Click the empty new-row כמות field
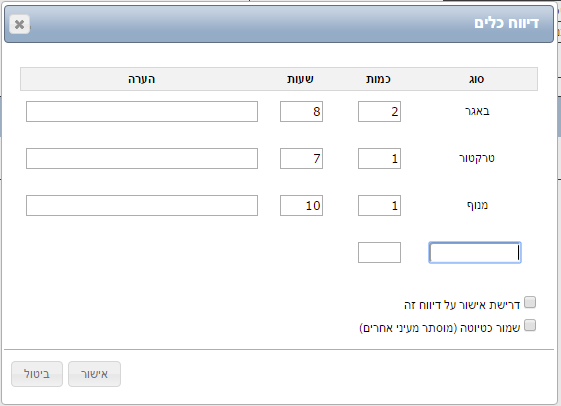The image size is (561, 406). click(379, 253)
